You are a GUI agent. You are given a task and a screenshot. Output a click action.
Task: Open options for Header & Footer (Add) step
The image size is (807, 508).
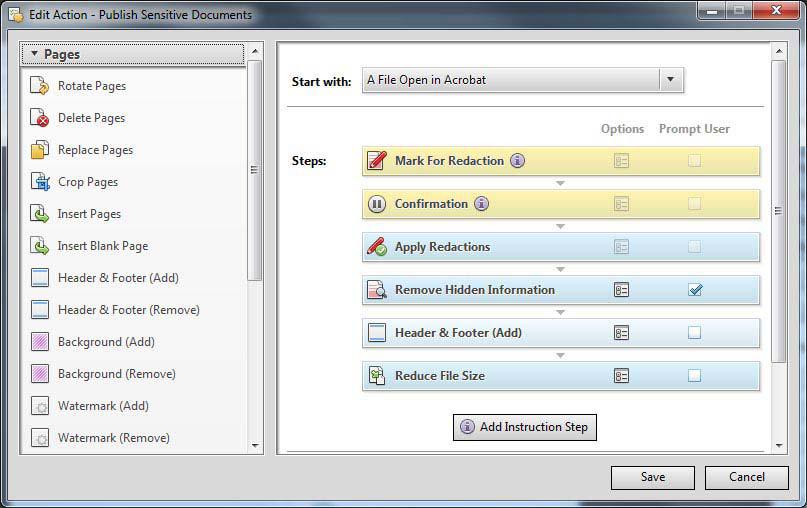pos(621,333)
